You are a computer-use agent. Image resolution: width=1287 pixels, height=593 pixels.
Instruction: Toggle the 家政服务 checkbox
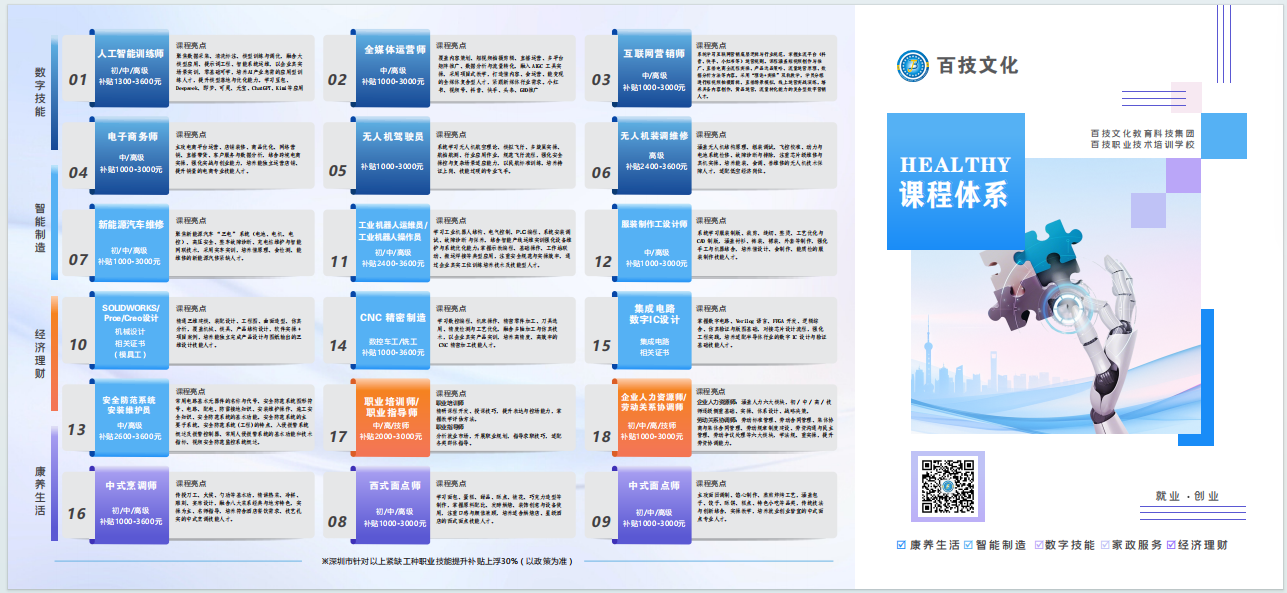tap(1104, 545)
